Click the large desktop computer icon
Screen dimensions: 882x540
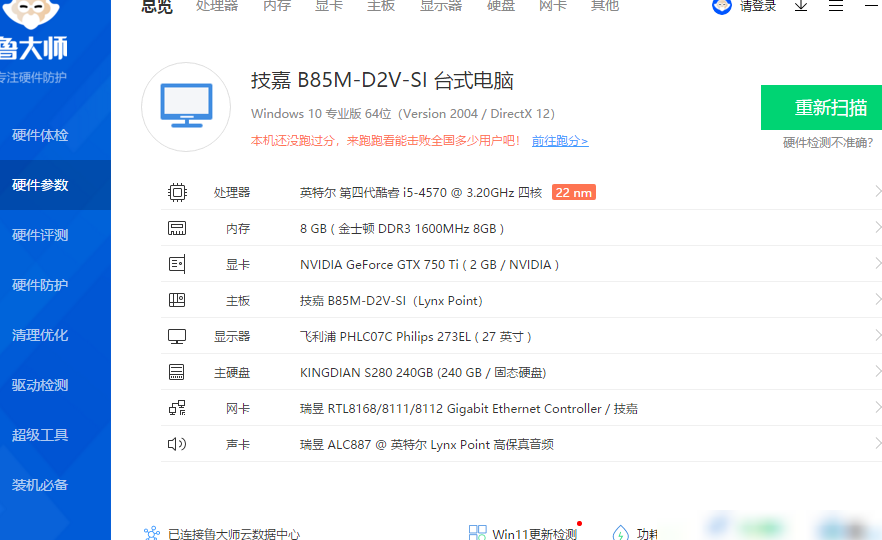186,107
